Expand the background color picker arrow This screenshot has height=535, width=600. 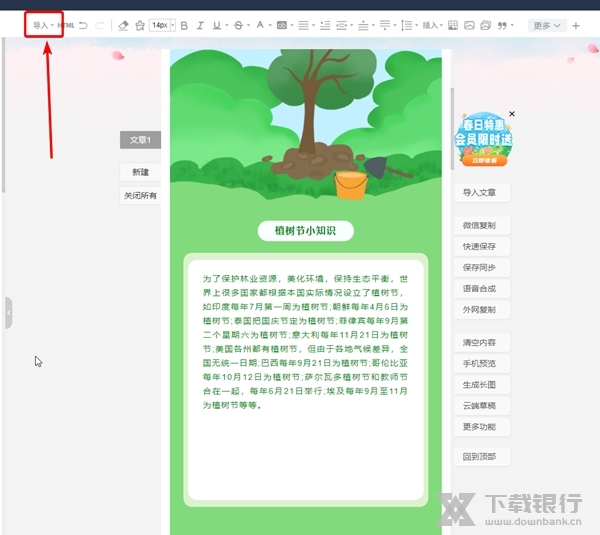(x=292, y=25)
